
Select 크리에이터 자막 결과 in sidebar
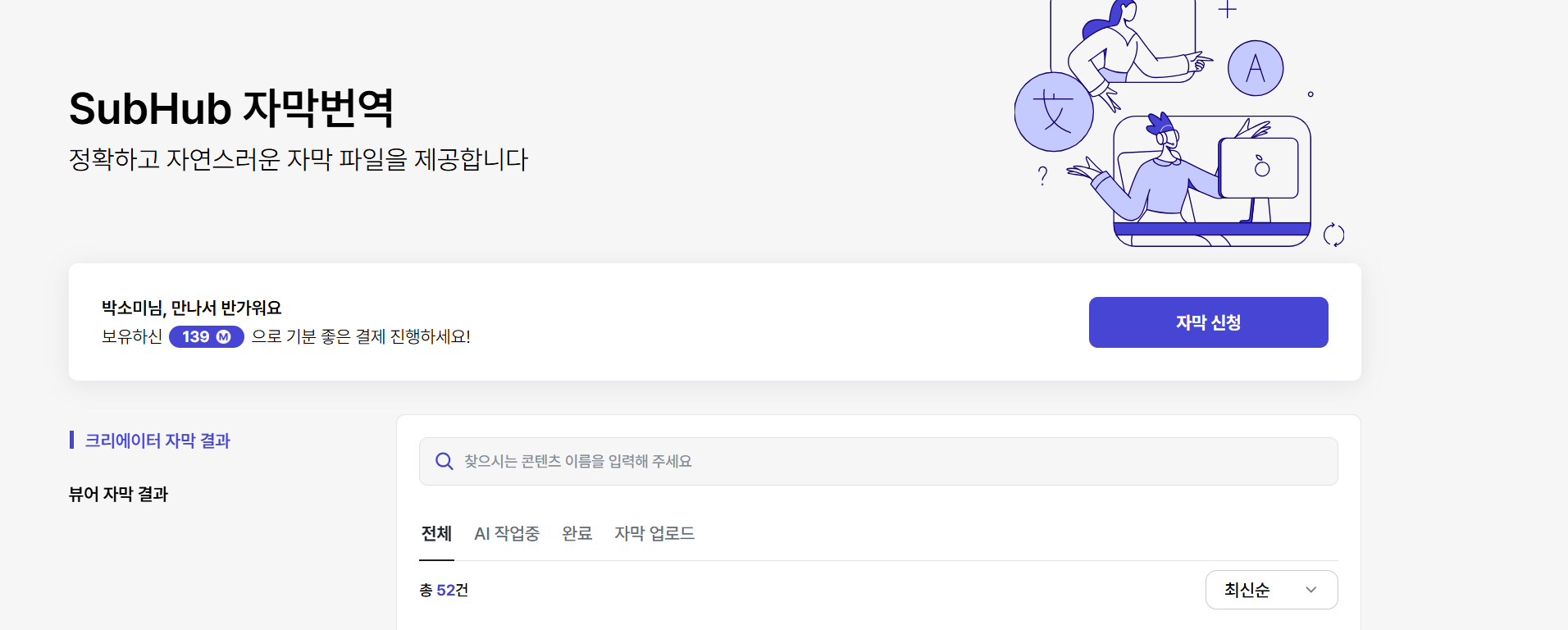click(157, 441)
